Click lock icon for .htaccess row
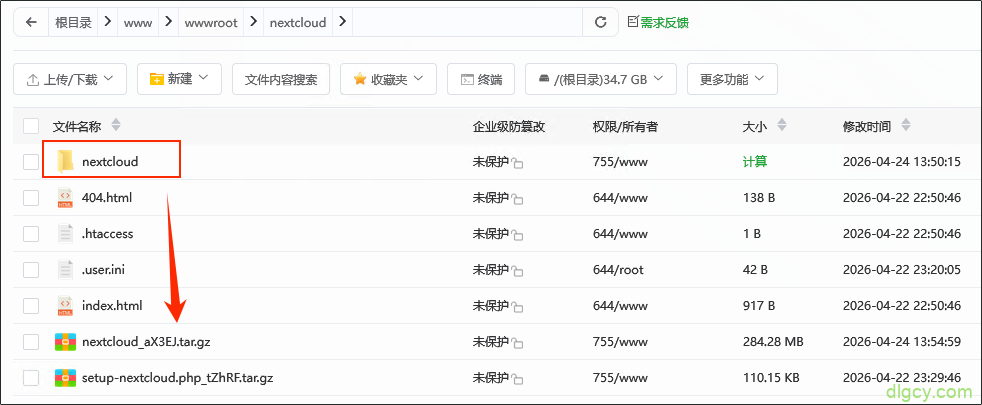 pos(517,235)
